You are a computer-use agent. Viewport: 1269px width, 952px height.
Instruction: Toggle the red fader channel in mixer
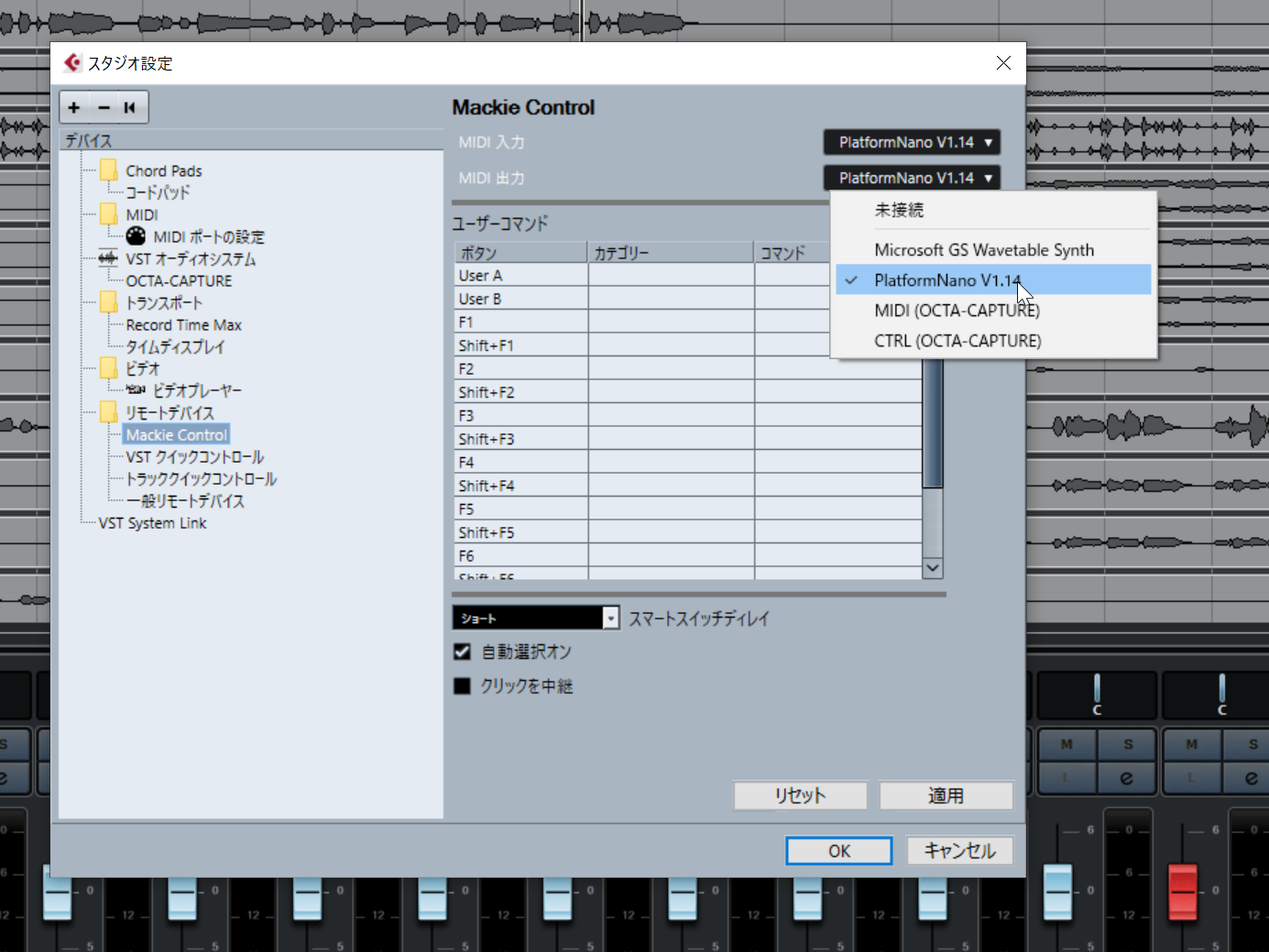1183,890
